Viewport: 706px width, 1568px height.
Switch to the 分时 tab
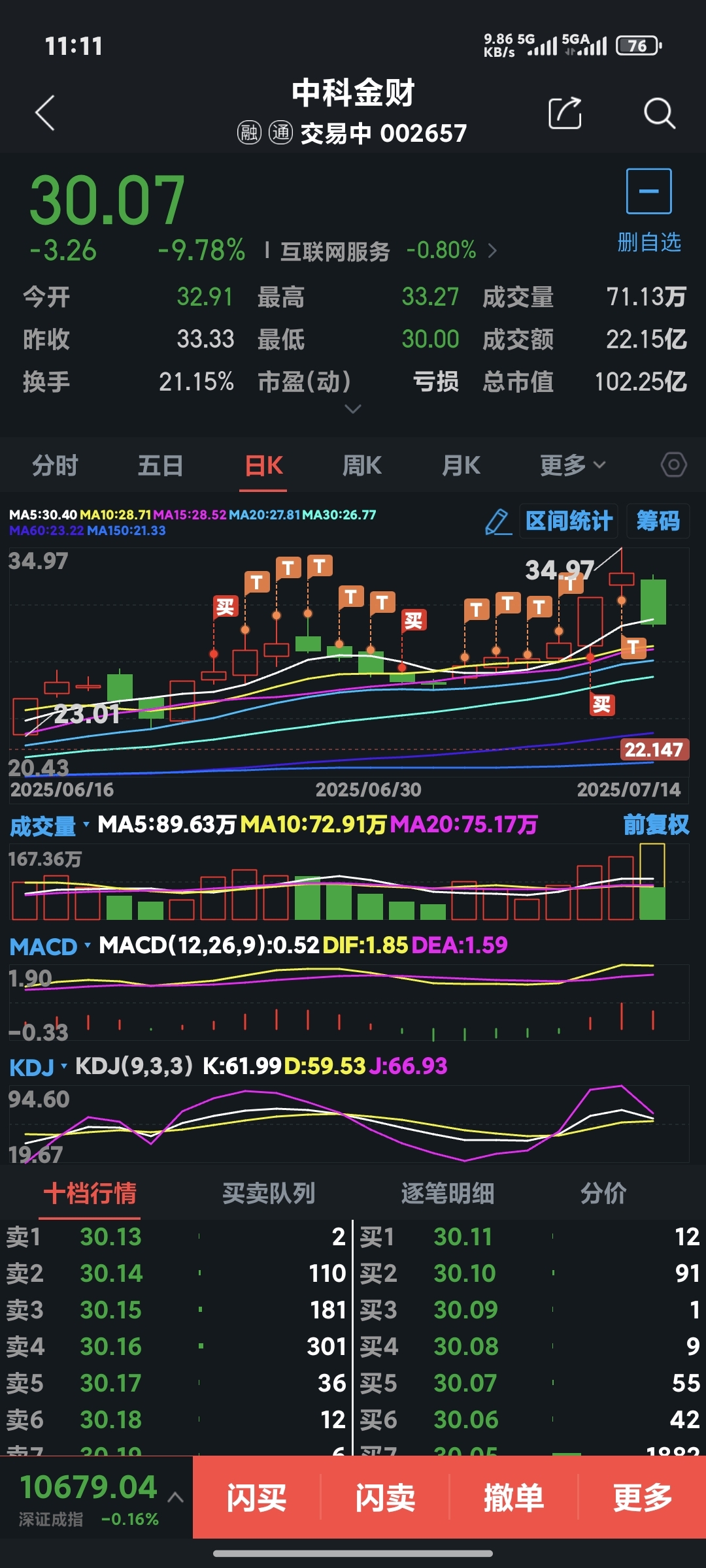(x=55, y=465)
